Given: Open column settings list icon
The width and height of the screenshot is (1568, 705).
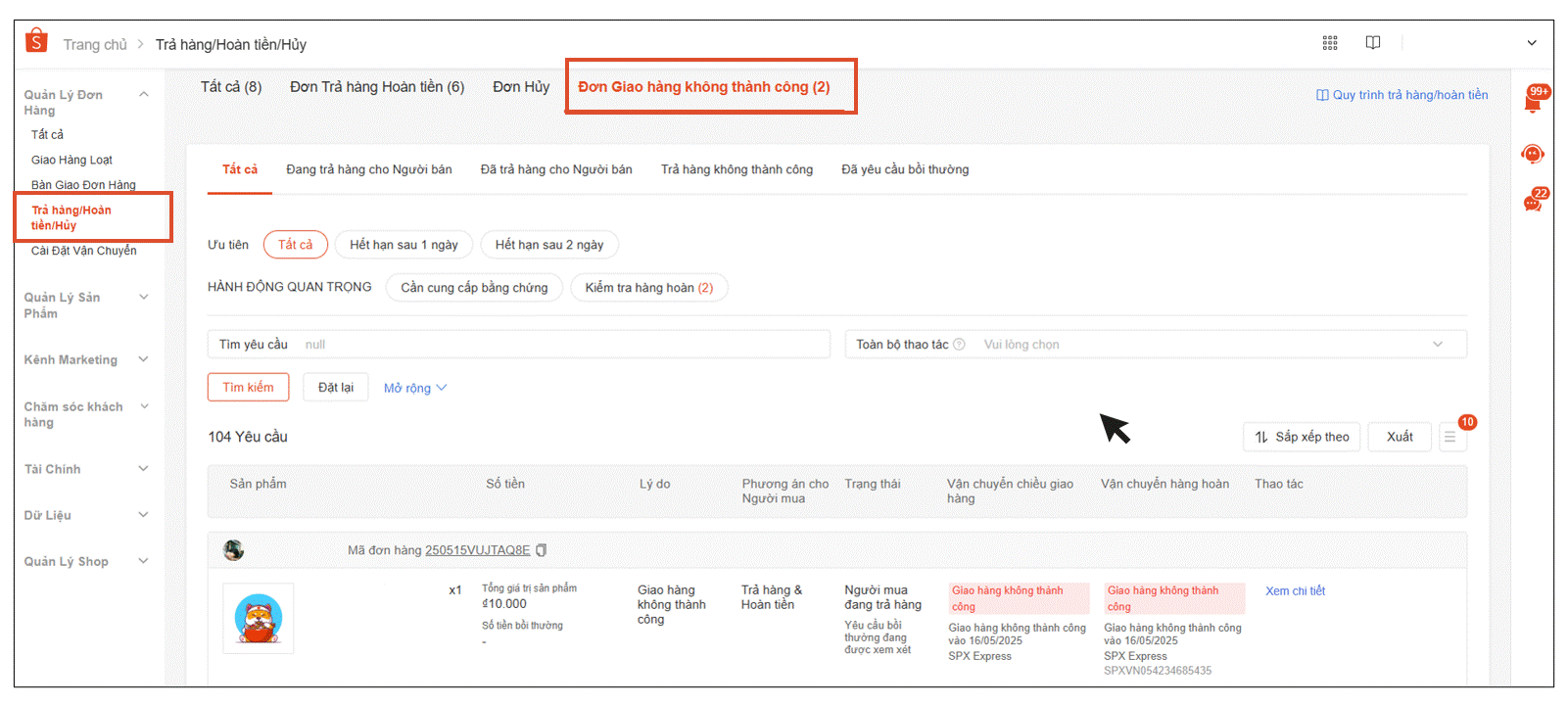Looking at the screenshot, I should click(x=1450, y=437).
